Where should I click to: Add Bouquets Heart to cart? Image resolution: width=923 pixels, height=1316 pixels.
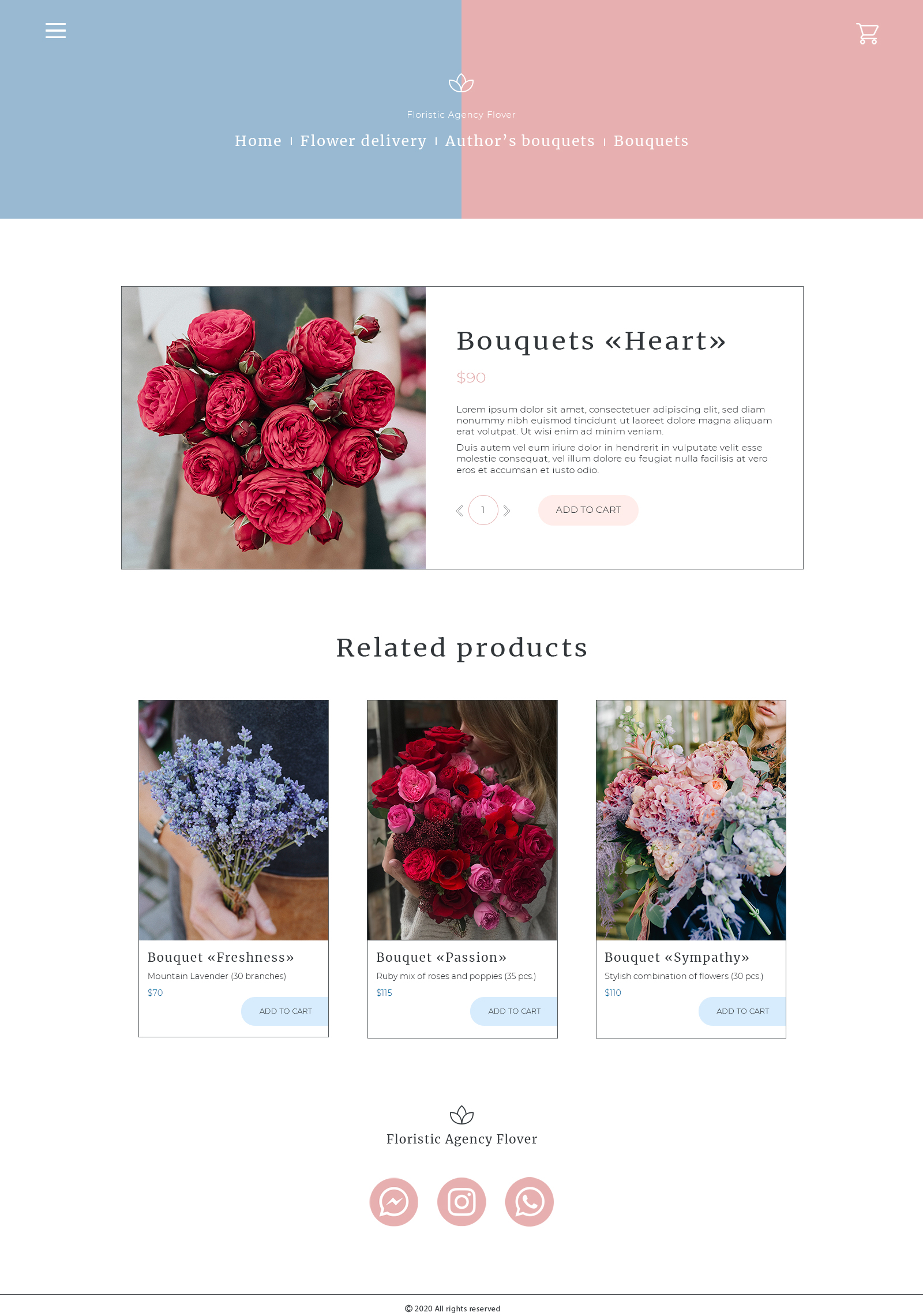click(588, 510)
